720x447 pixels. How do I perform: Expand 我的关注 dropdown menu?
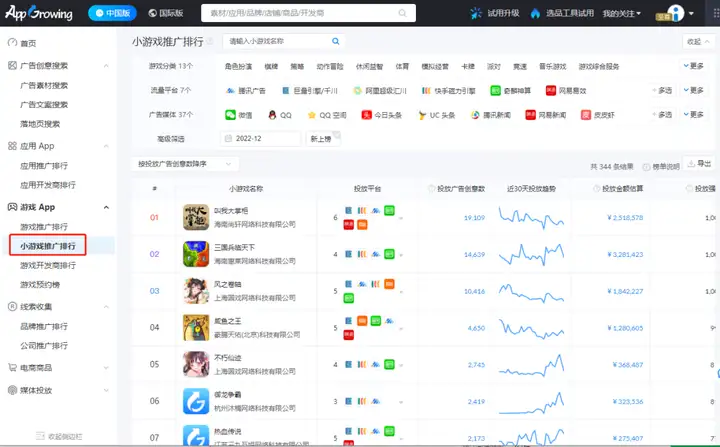pyautogui.click(x=621, y=13)
